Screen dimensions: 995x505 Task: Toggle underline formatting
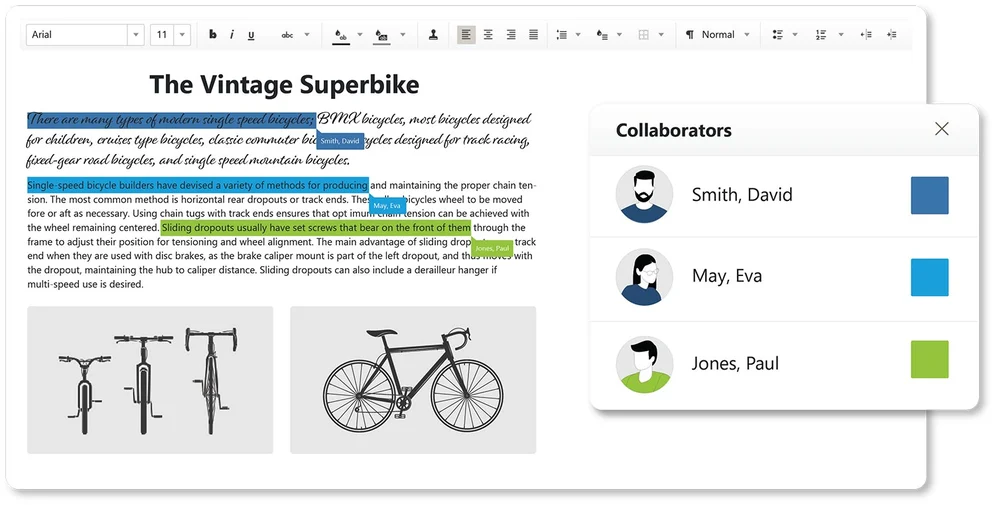pos(251,35)
